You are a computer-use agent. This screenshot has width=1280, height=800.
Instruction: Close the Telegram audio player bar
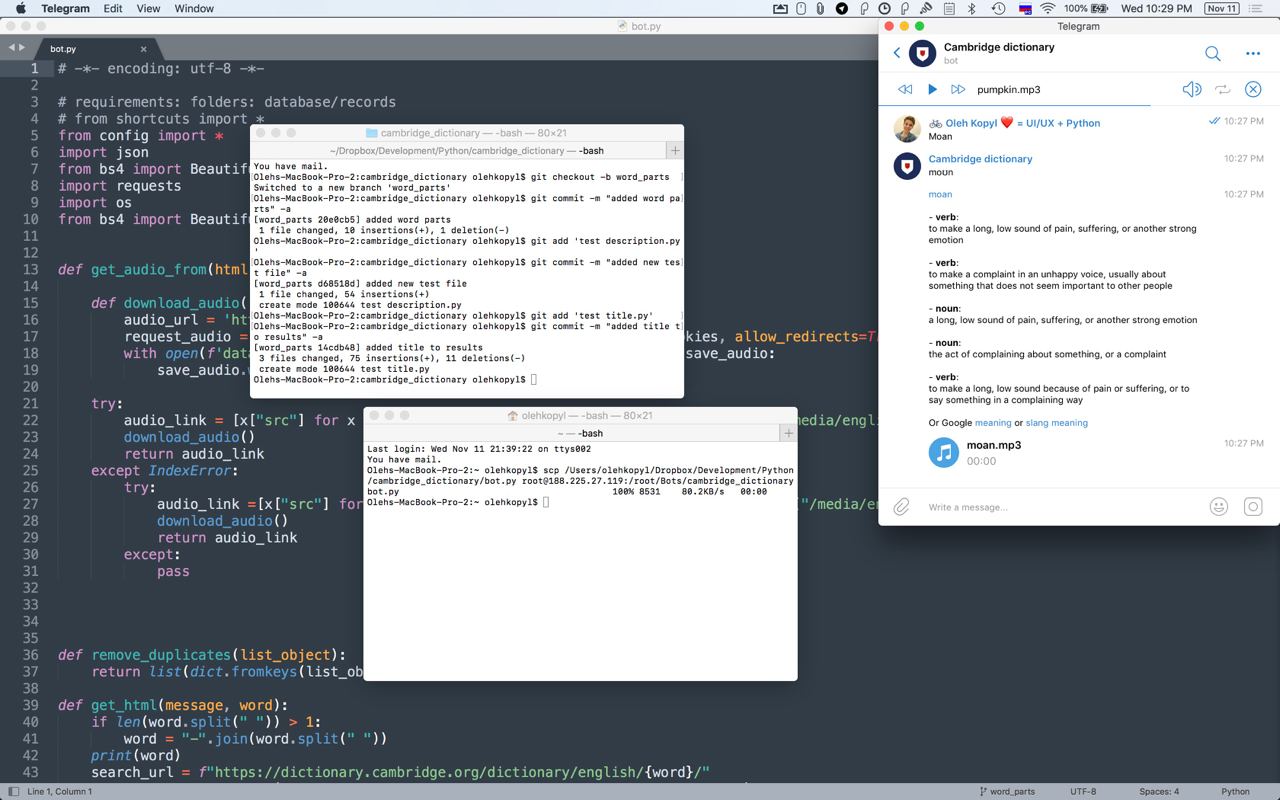[x=1253, y=89]
